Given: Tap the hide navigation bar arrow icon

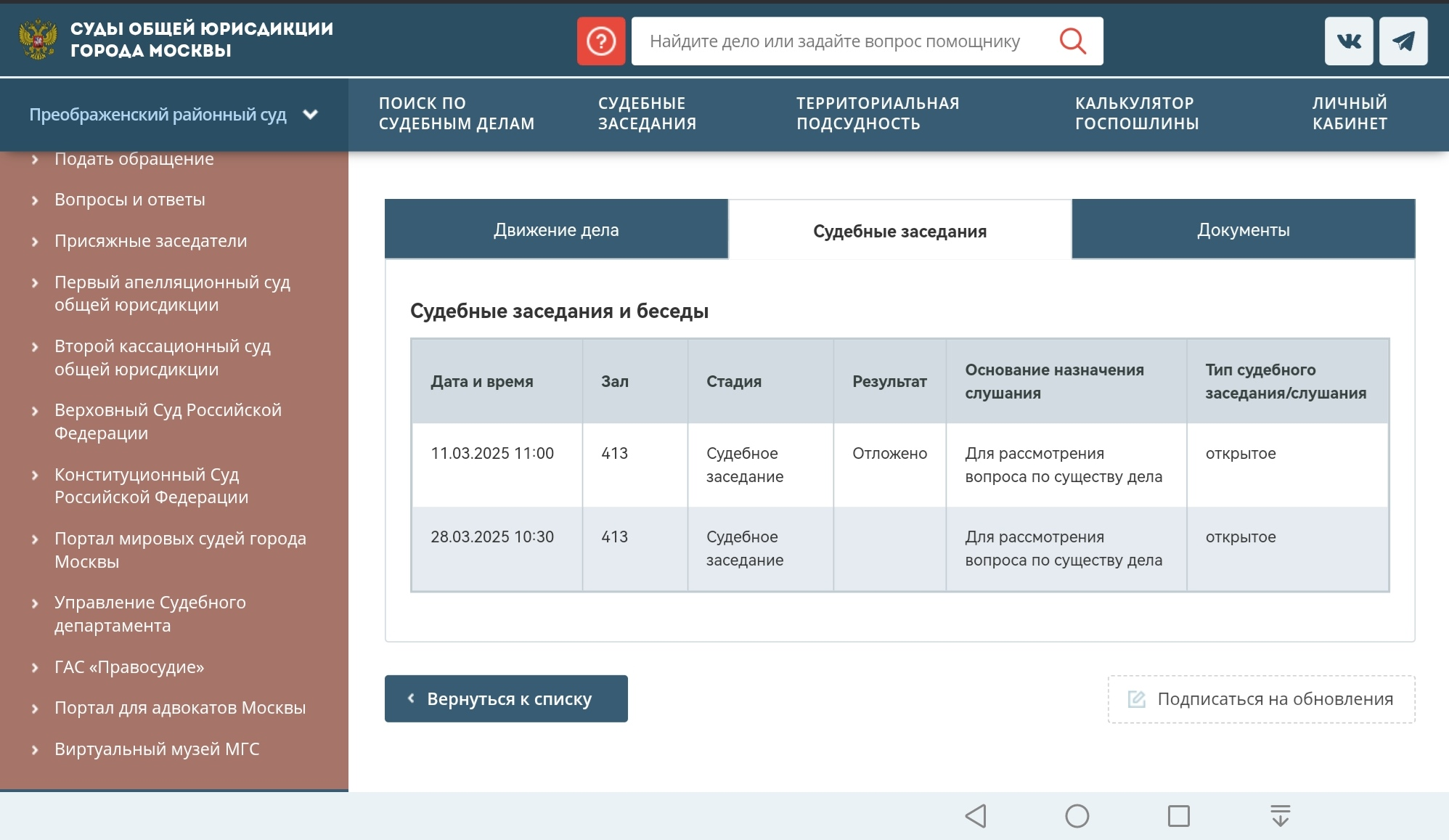Looking at the screenshot, I should pyautogui.click(x=1281, y=816).
